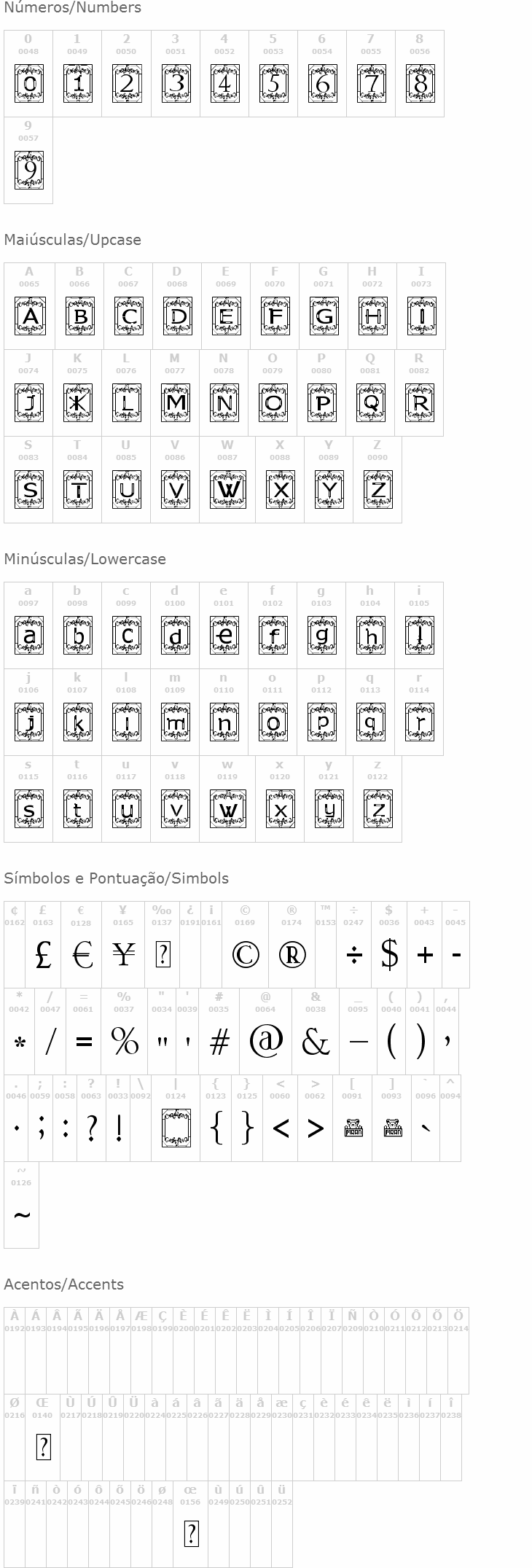
Task: Select the framed digit 7 glyph
Action: click(372, 83)
